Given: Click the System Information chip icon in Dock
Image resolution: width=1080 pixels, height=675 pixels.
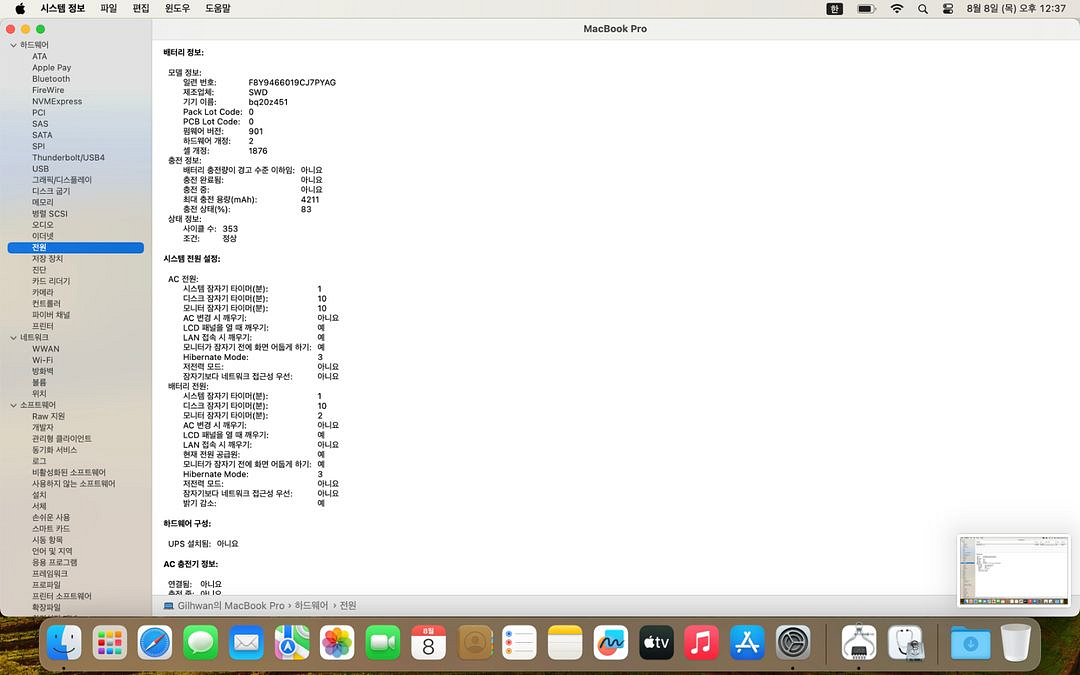Looking at the screenshot, I should point(859,643).
